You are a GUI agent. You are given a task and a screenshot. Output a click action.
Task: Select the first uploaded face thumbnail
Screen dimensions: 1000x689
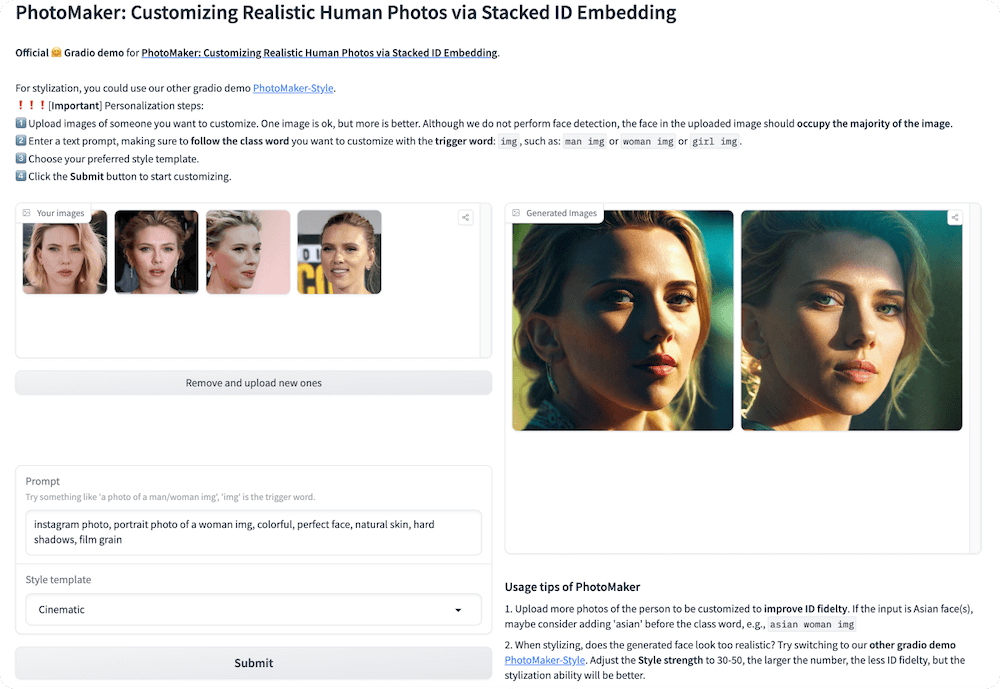(65, 252)
